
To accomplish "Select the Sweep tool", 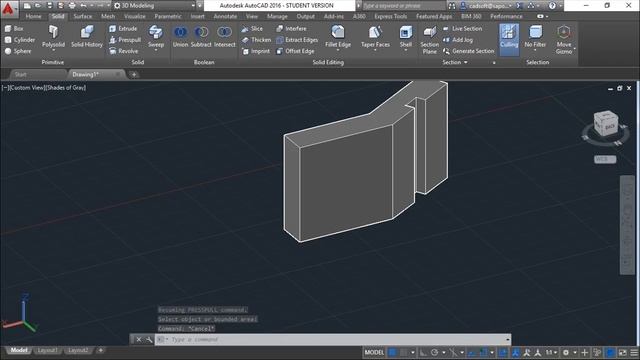I will click(x=156, y=36).
